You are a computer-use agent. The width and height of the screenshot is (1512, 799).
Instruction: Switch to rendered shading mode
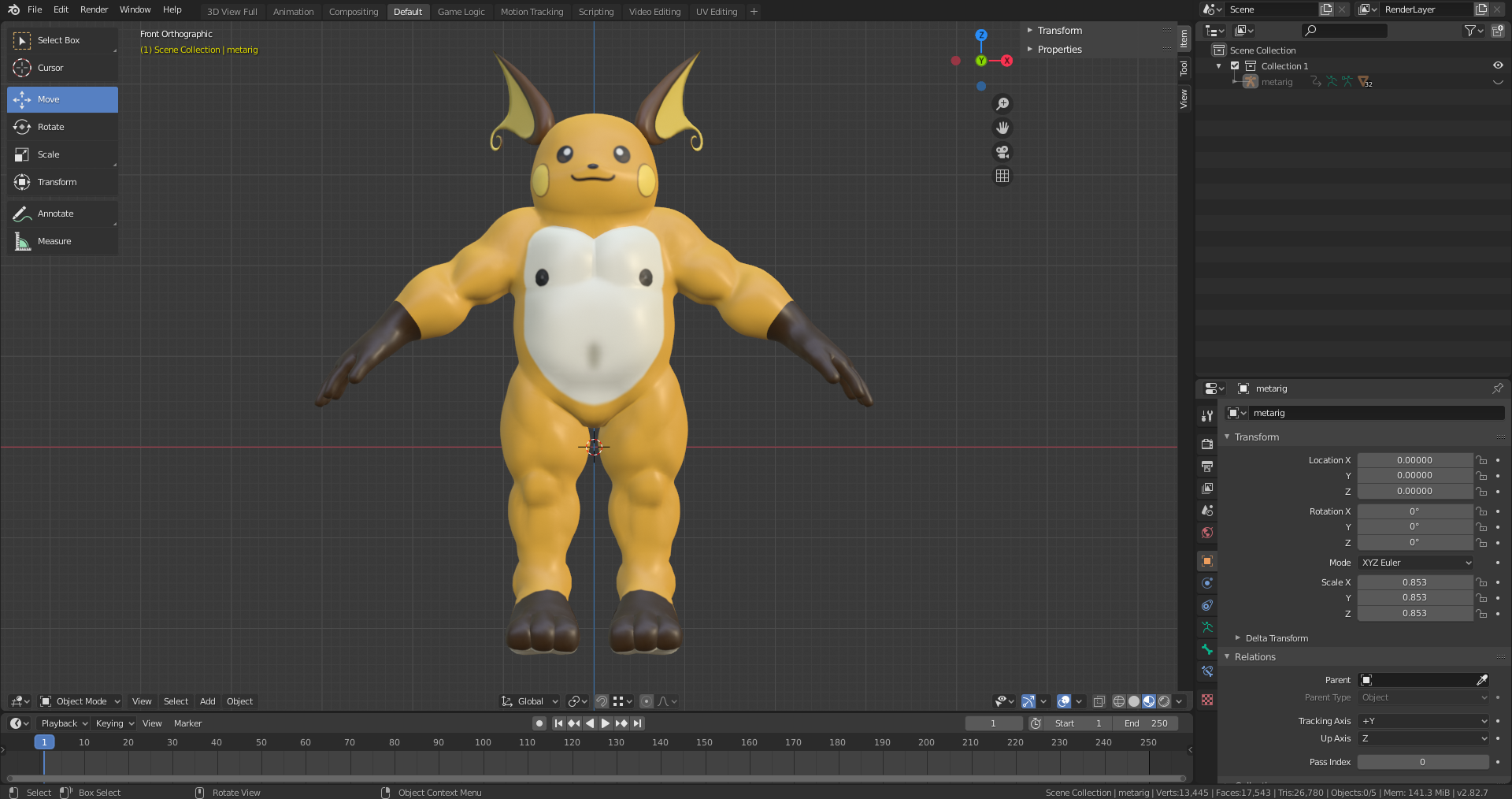coord(1164,701)
